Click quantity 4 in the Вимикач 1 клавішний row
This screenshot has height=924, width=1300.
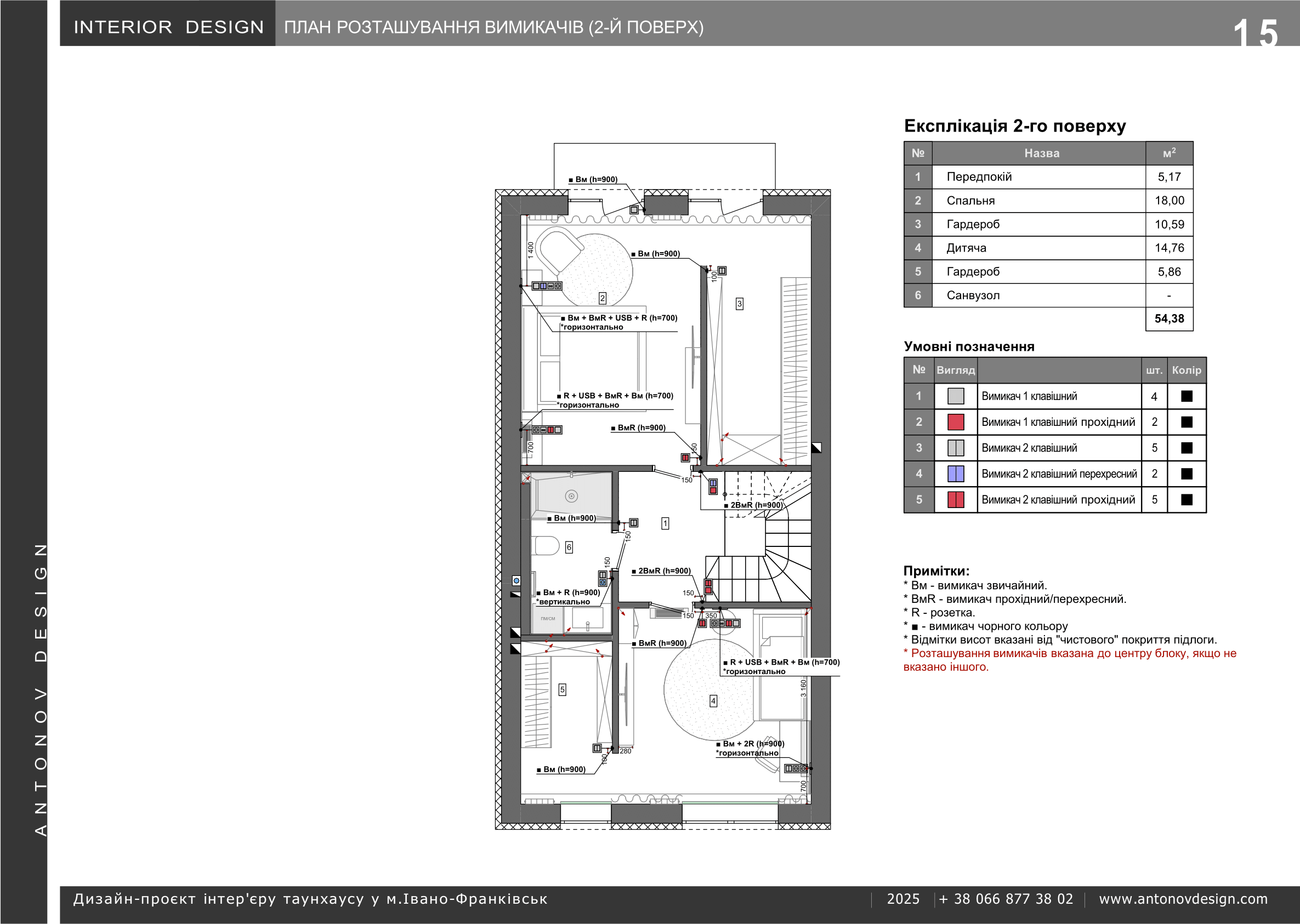pyautogui.click(x=1154, y=397)
